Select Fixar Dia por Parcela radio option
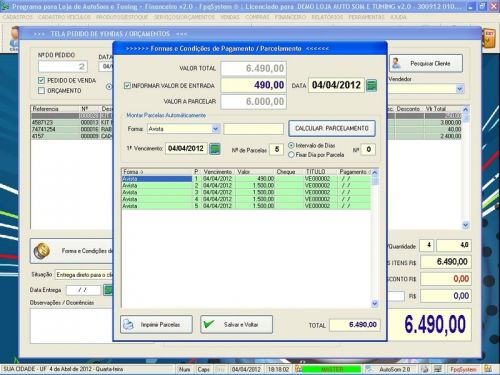 pos(291,155)
